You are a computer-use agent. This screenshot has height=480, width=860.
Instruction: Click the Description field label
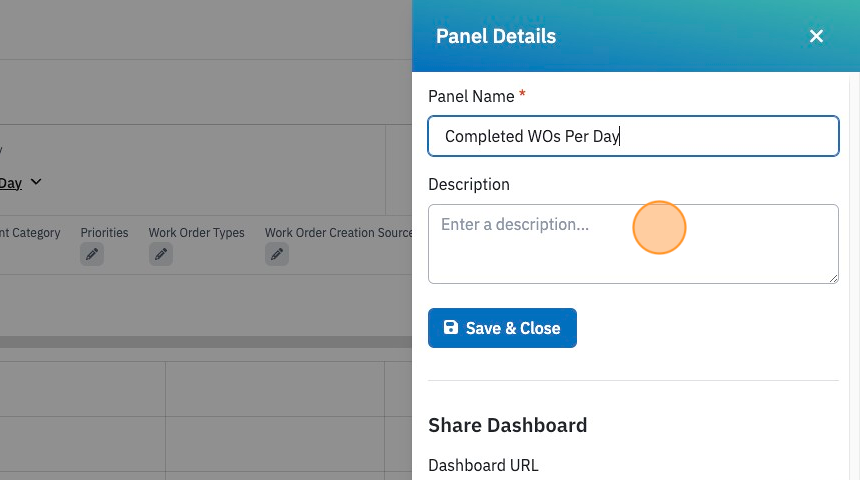pos(469,184)
